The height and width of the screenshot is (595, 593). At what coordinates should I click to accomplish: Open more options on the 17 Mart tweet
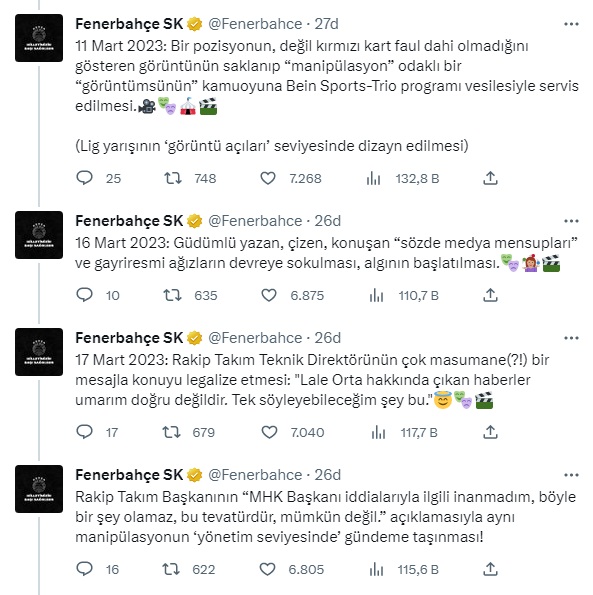[x=571, y=338]
